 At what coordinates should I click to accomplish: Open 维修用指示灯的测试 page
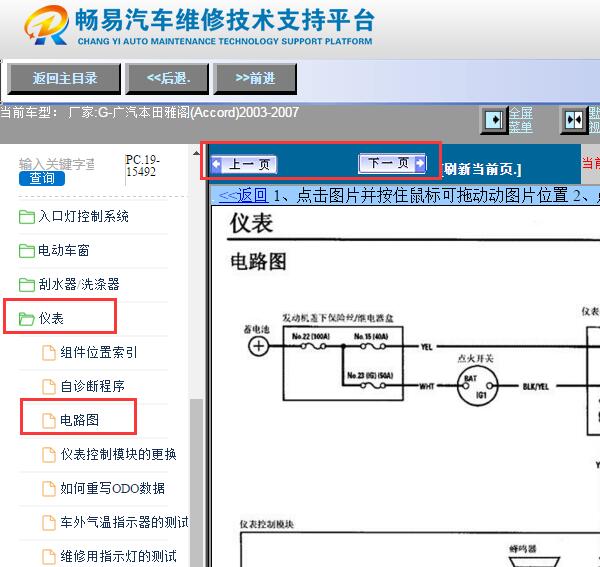point(118,556)
